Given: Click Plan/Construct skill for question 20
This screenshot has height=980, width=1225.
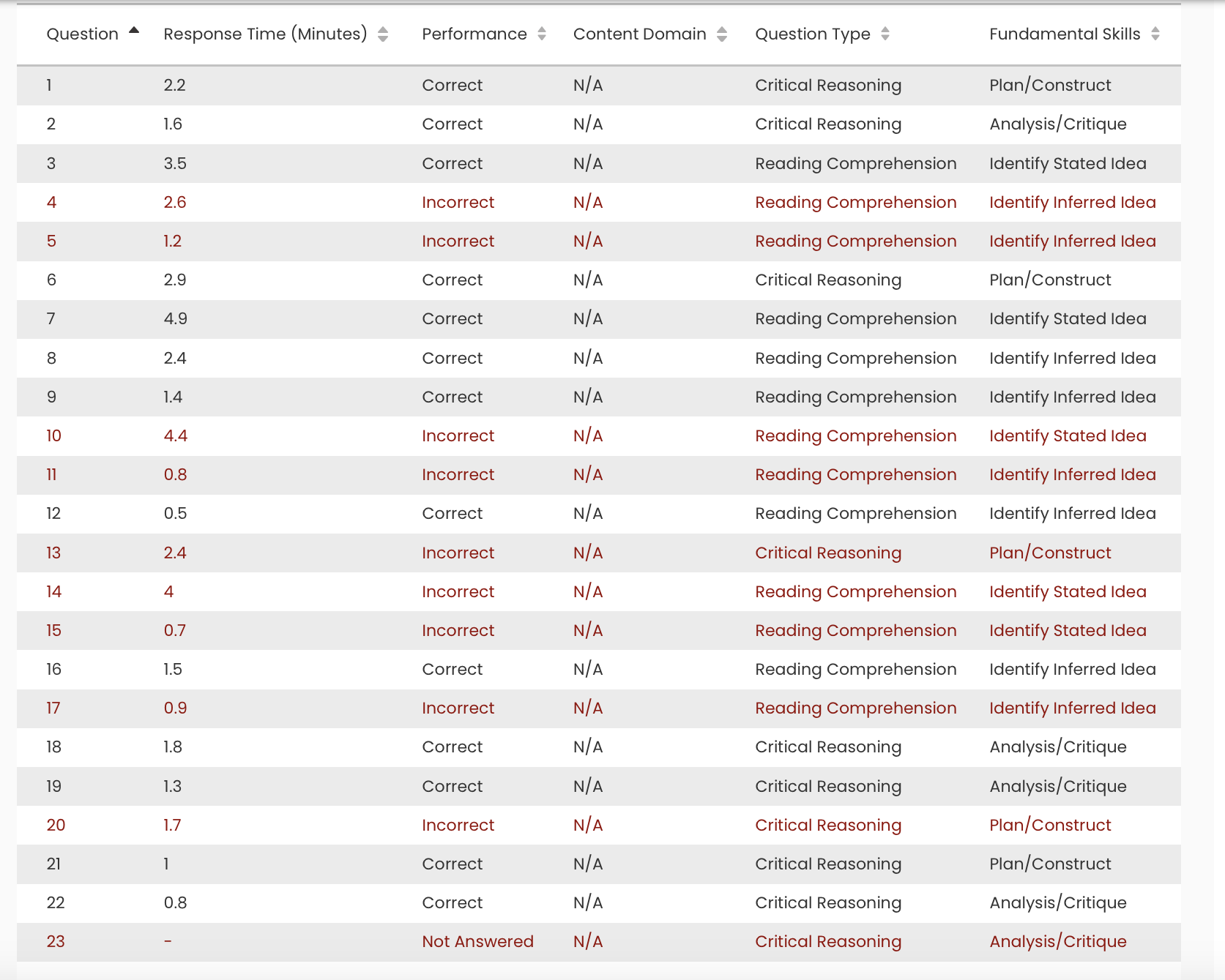Looking at the screenshot, I should [1050, 825].
